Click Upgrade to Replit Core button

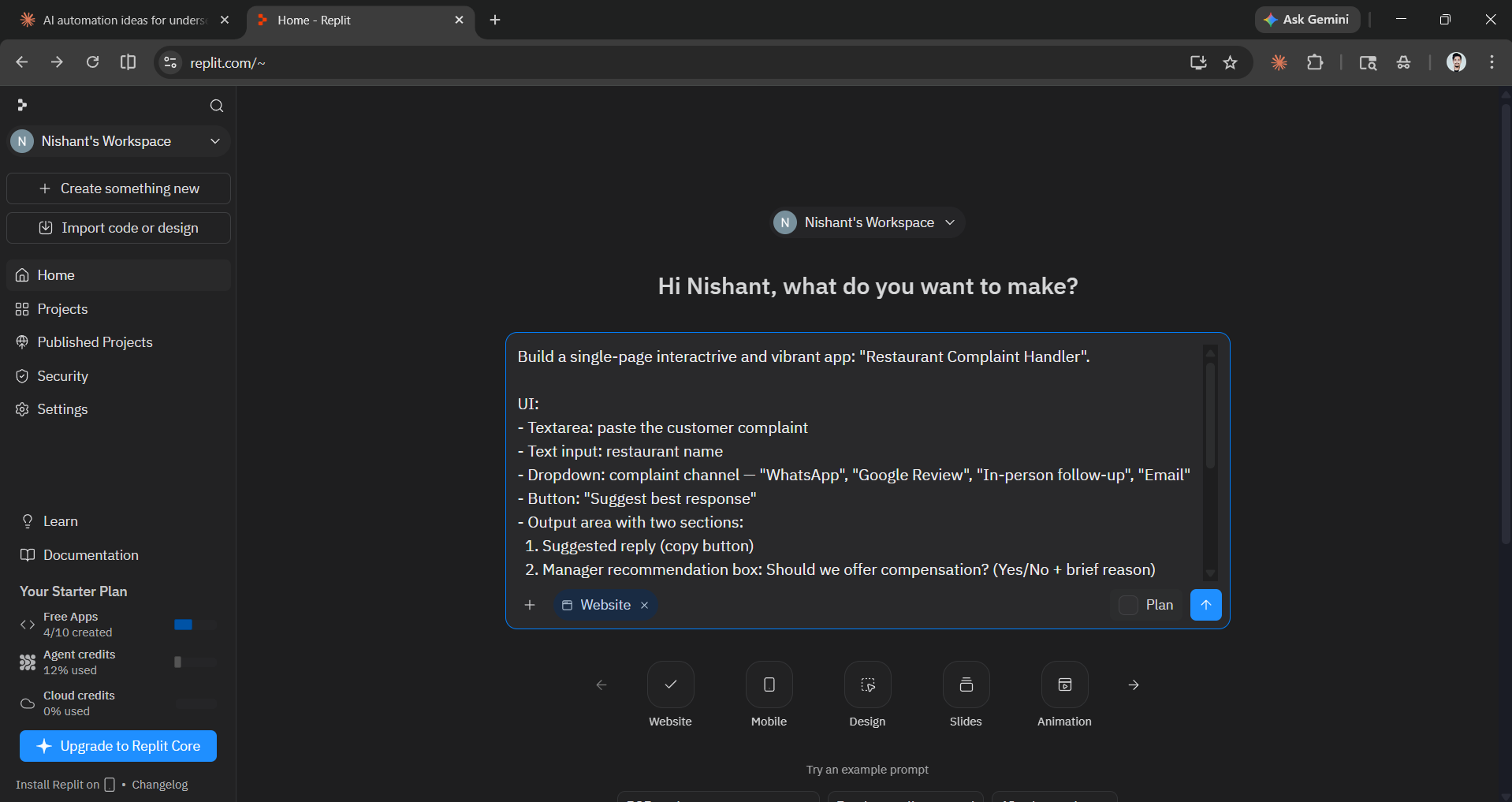point(118,746)
